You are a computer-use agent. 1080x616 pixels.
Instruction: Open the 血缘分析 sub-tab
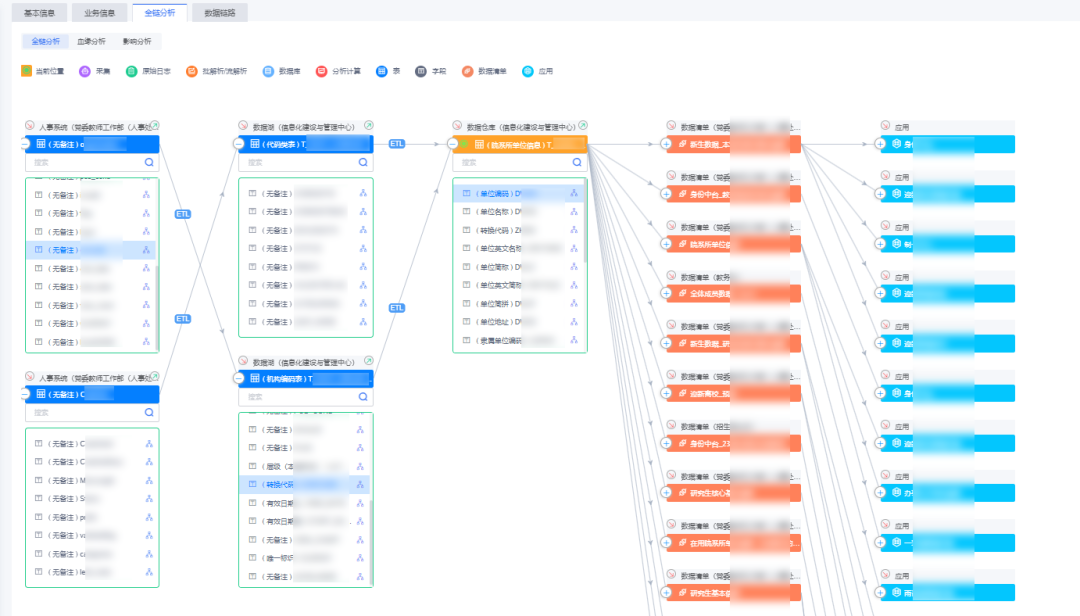click(90, 41)
